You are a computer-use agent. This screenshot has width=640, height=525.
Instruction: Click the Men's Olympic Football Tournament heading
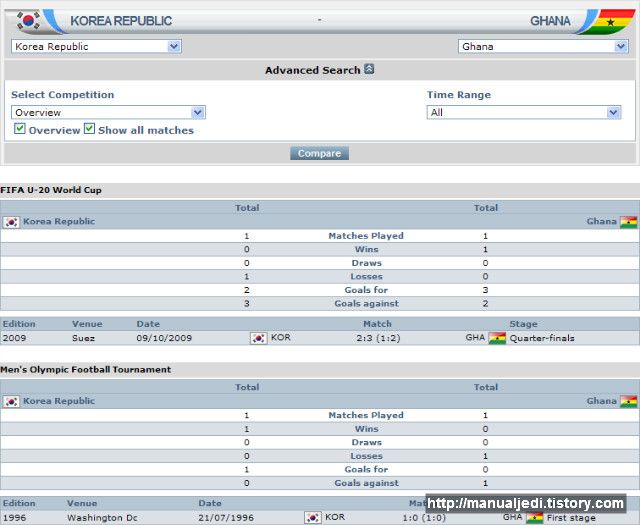pos(86,369)
